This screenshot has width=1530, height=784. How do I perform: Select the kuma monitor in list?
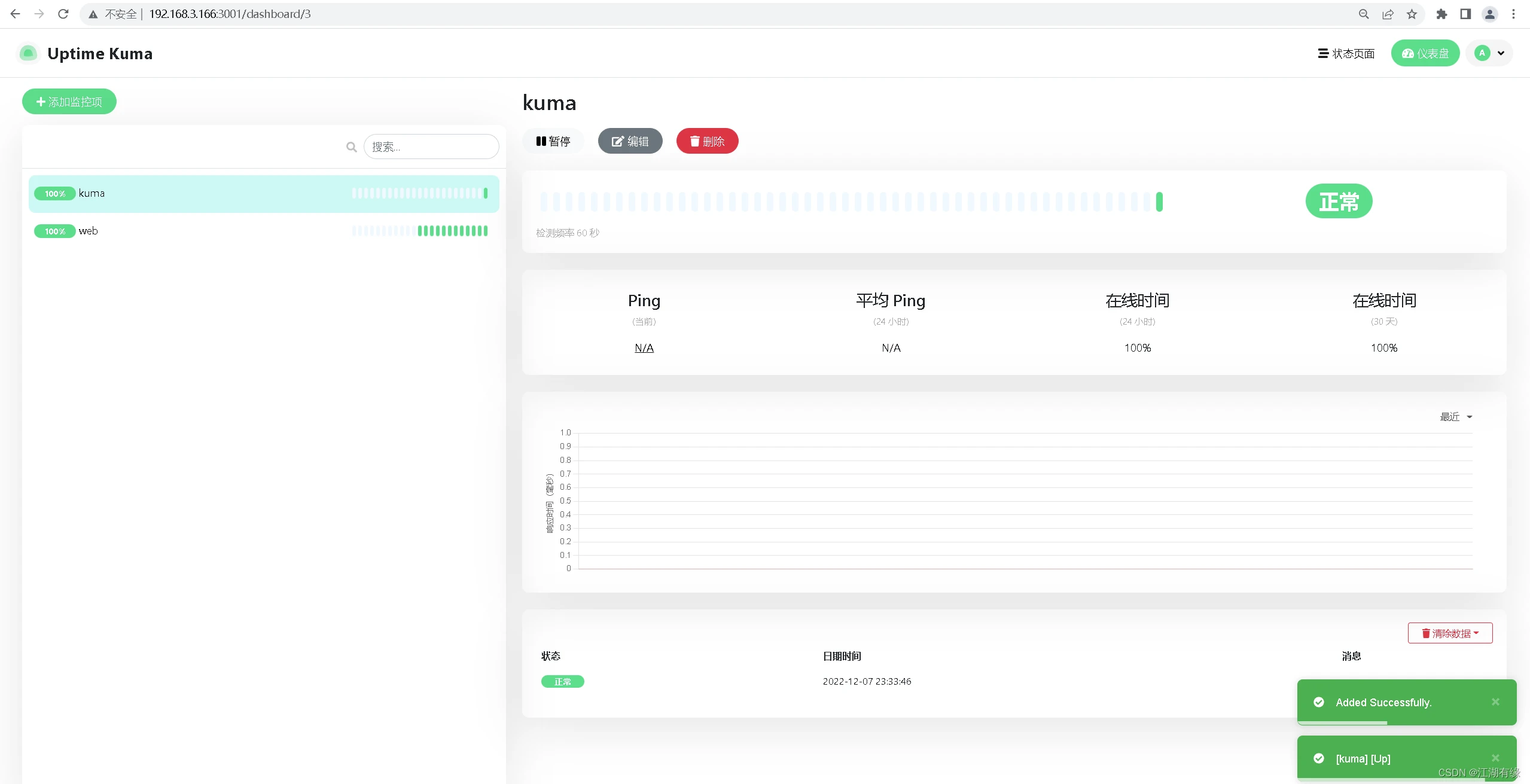click(x=264, y=194)
